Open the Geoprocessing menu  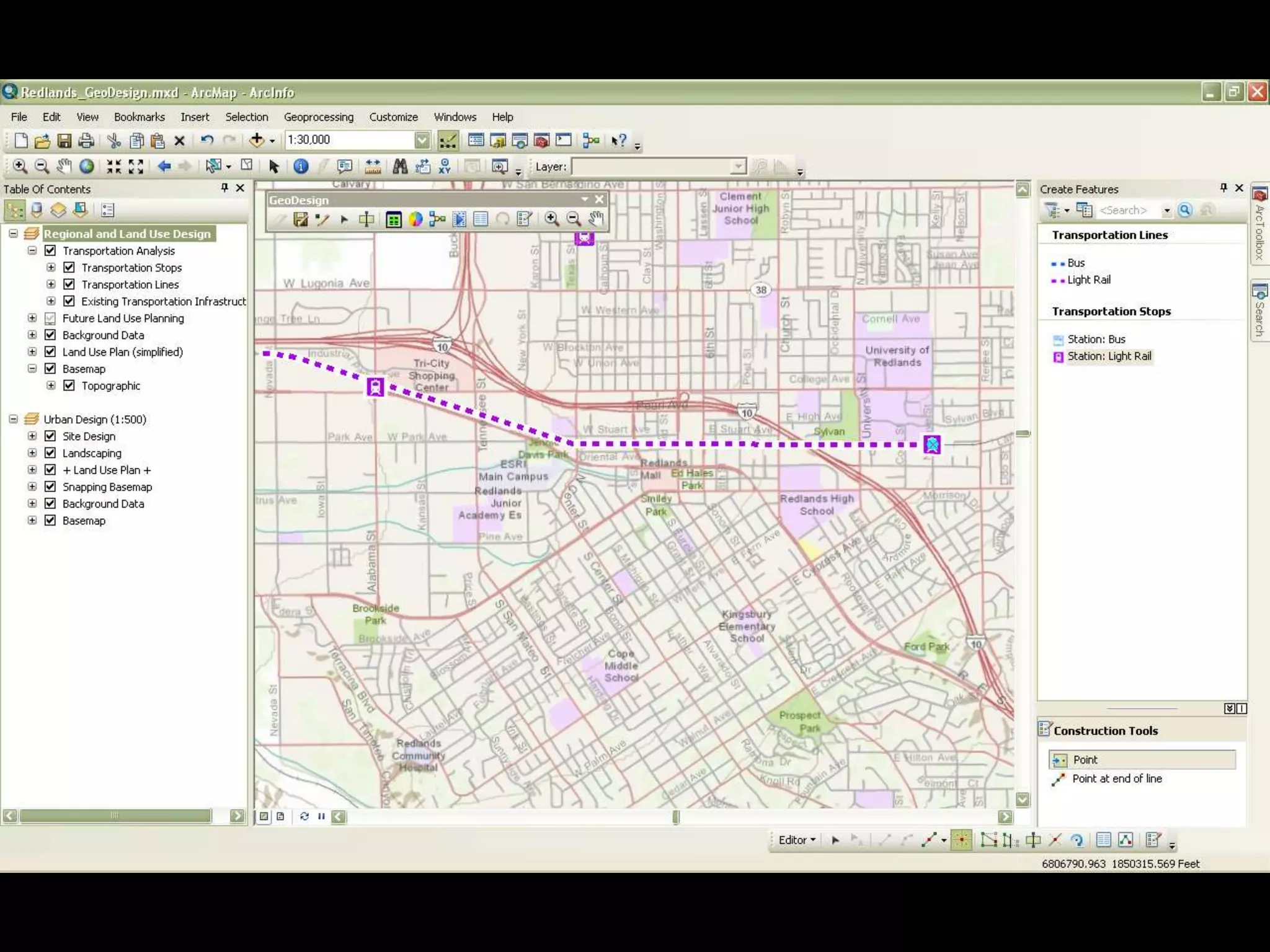(318, 117)
